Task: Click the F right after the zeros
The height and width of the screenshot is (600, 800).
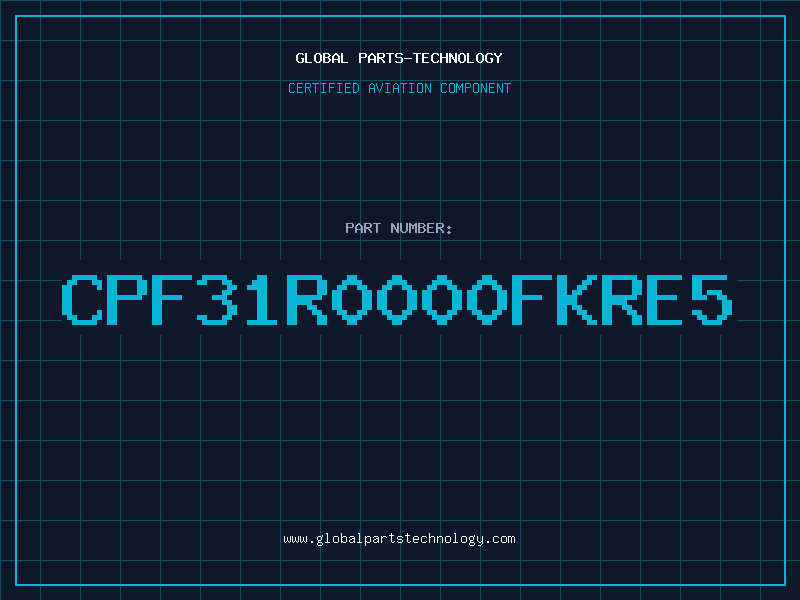Action: point(532,299)
